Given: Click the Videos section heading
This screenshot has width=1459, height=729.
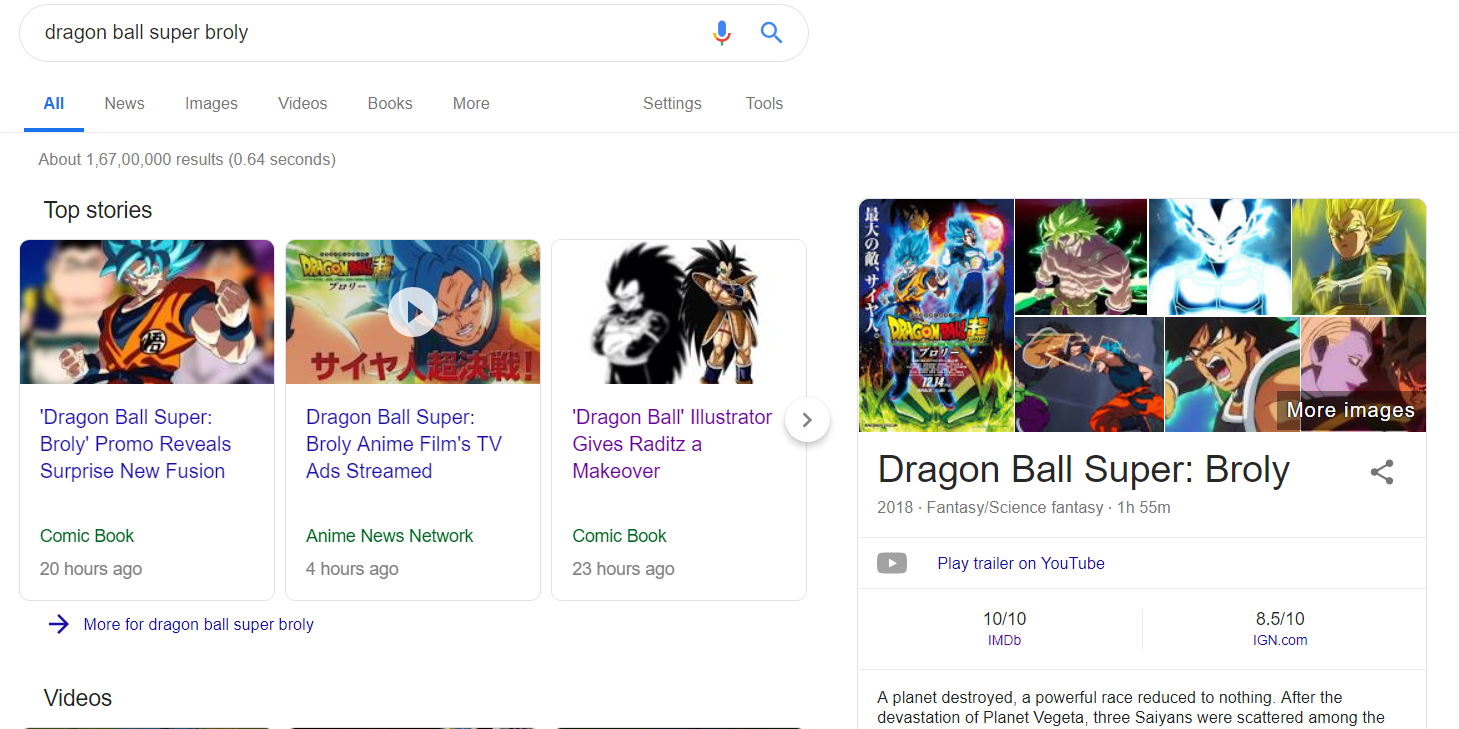Looking at the screenshot, I should pos(78,698).
